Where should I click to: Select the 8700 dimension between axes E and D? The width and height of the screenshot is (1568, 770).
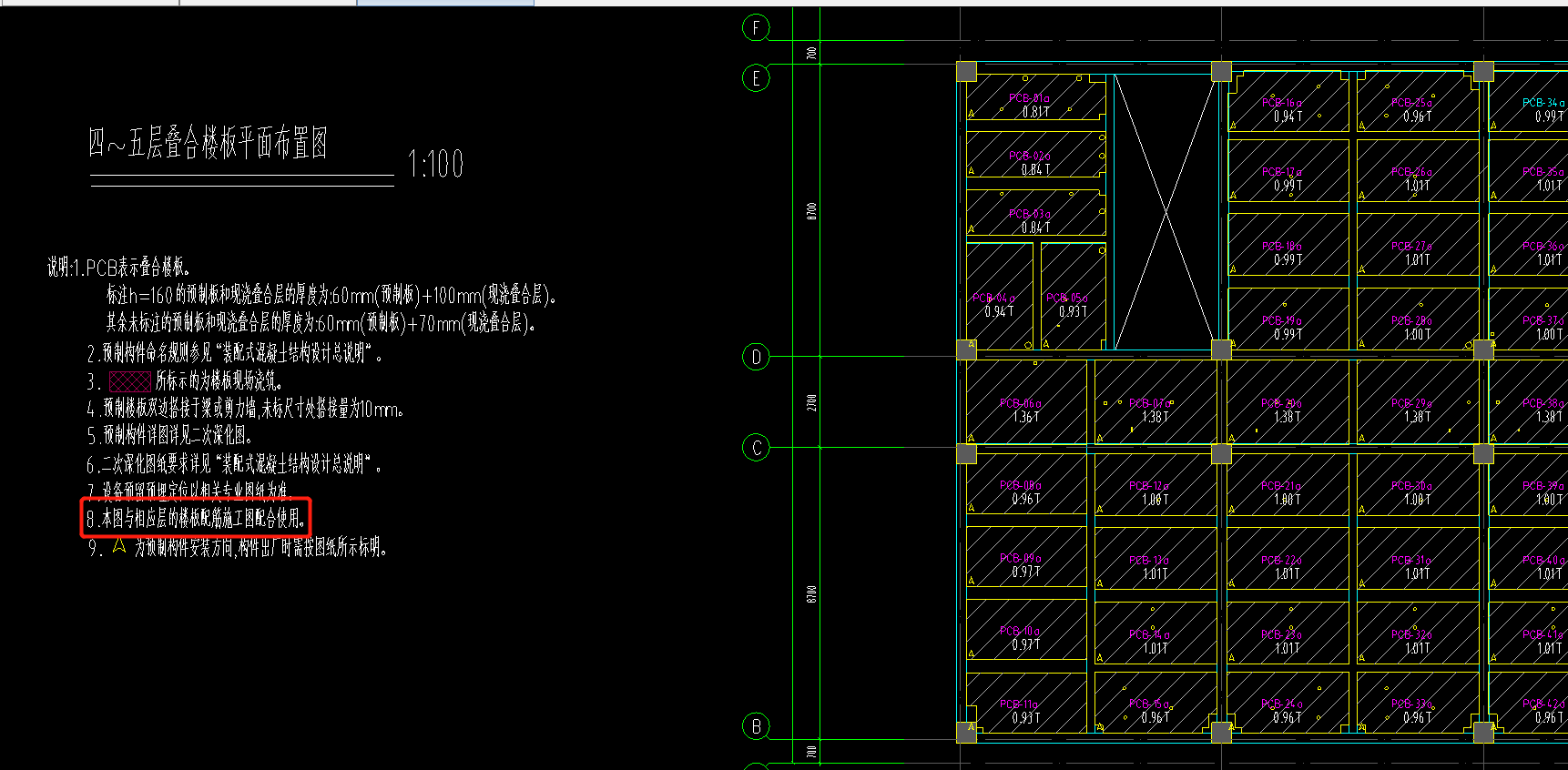tap(811, 210)
